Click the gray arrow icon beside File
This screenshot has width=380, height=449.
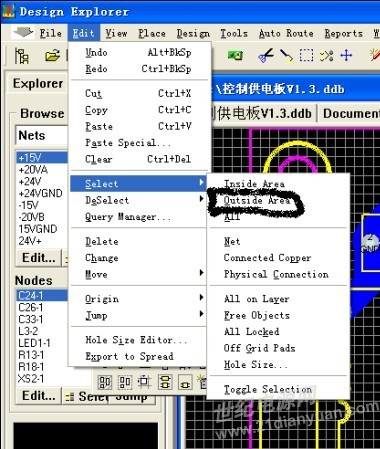[x=22, y=32]
